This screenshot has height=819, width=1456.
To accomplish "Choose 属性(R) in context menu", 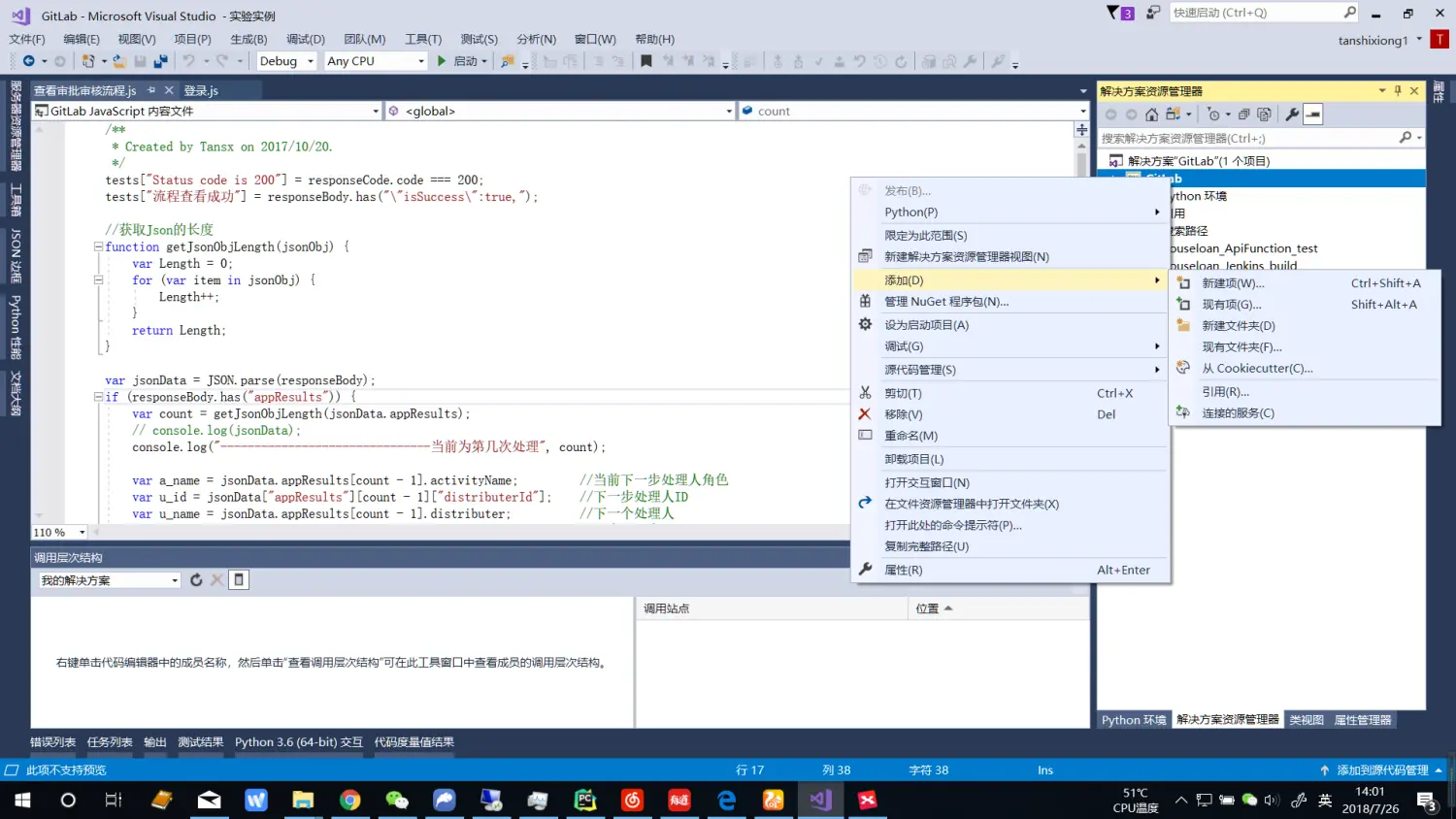I will tap(1010, 570).
